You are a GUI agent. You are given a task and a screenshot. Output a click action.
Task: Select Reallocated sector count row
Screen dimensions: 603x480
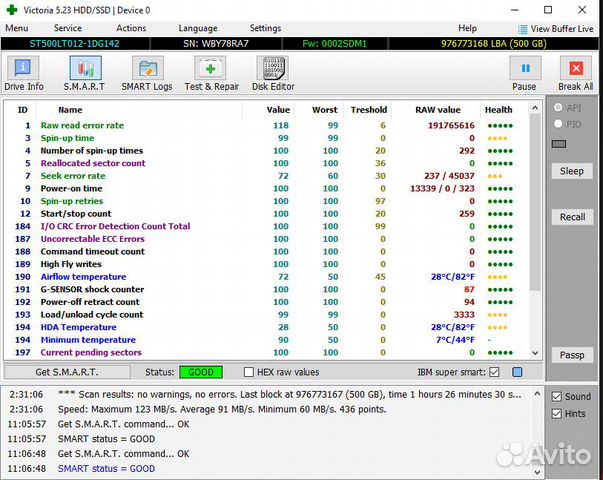(x=265, y=163)
